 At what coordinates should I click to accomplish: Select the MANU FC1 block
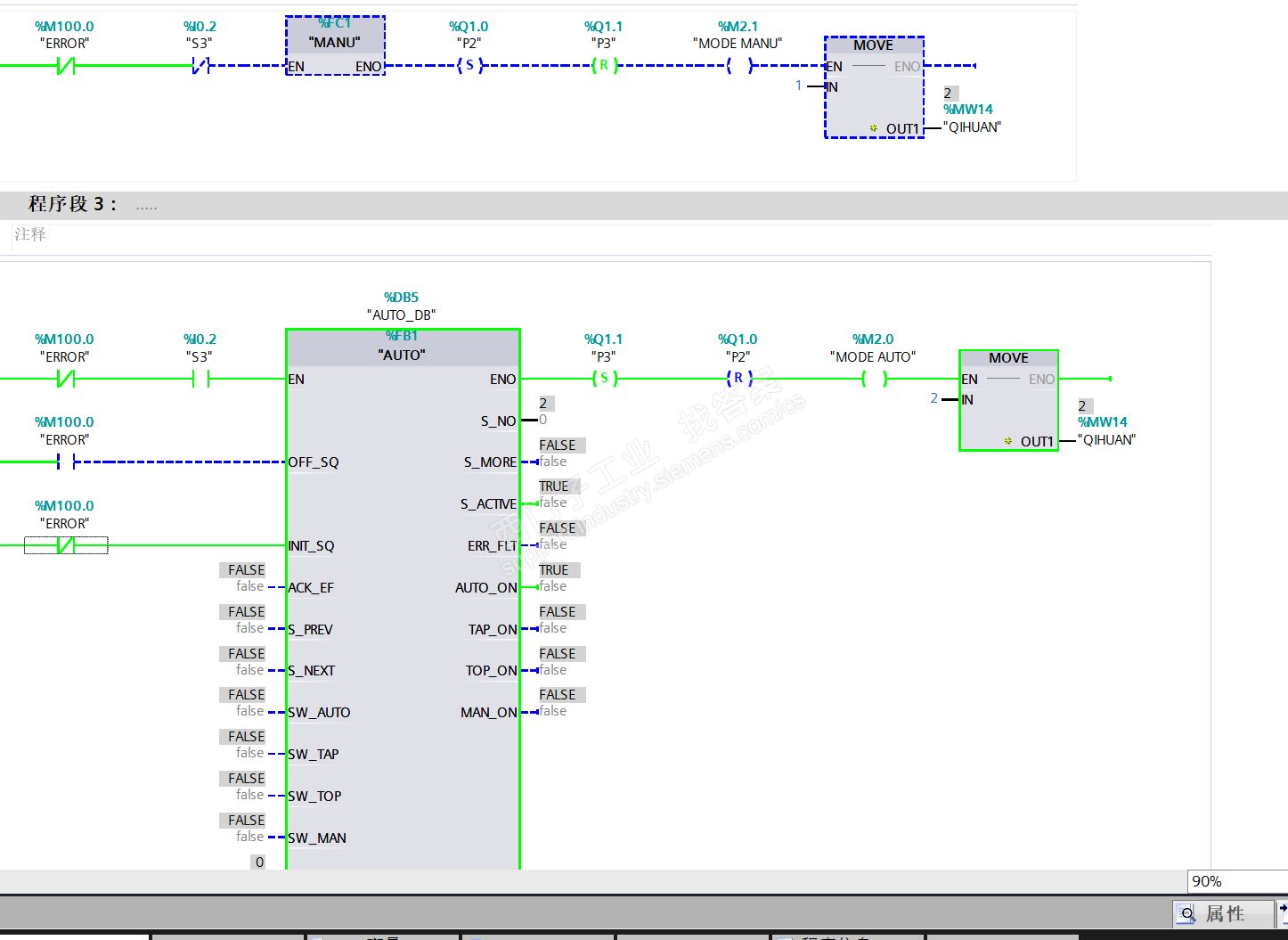pyautogui.click(x=335, y=45)
